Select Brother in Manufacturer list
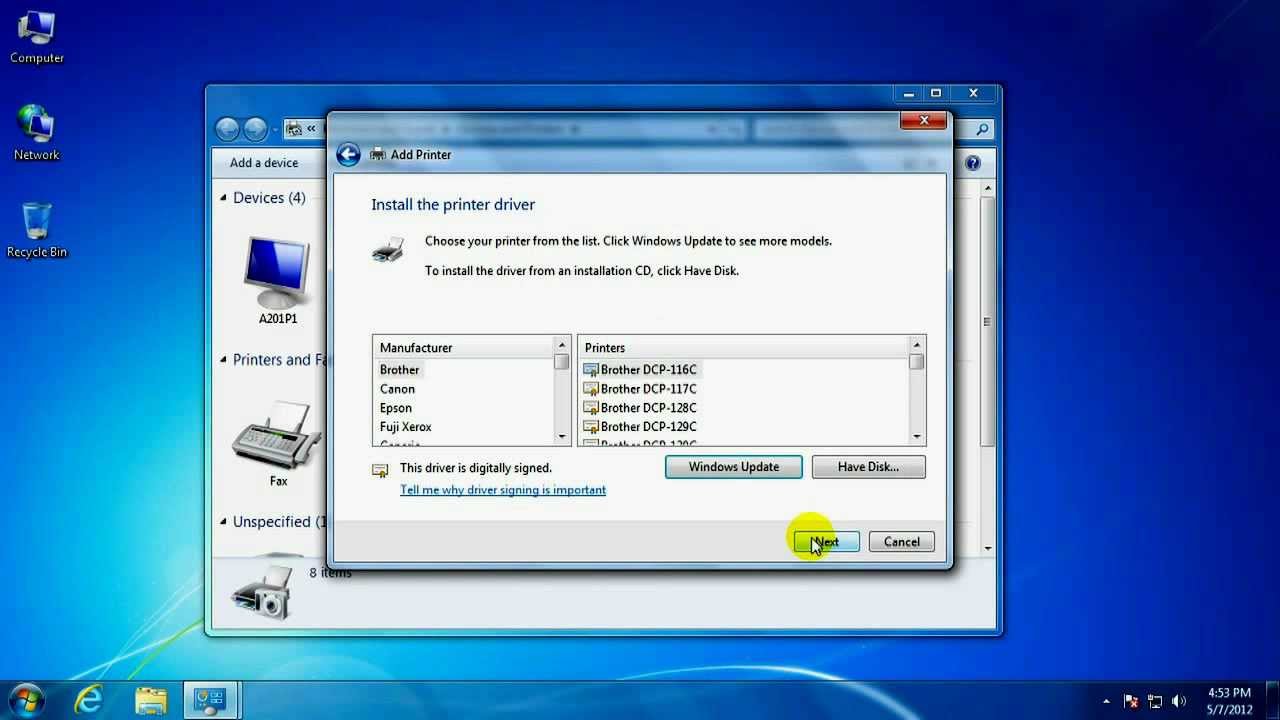 400,370
